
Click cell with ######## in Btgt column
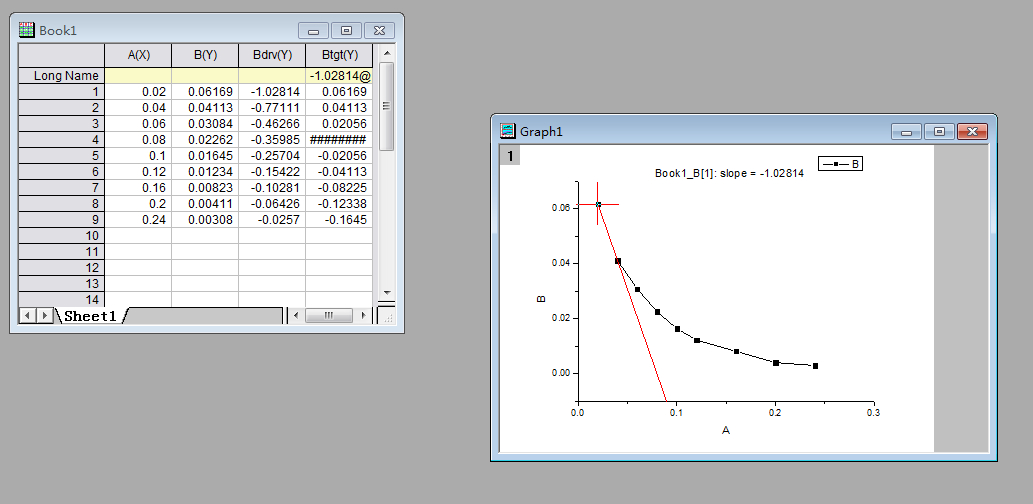(x=339, y=140)
